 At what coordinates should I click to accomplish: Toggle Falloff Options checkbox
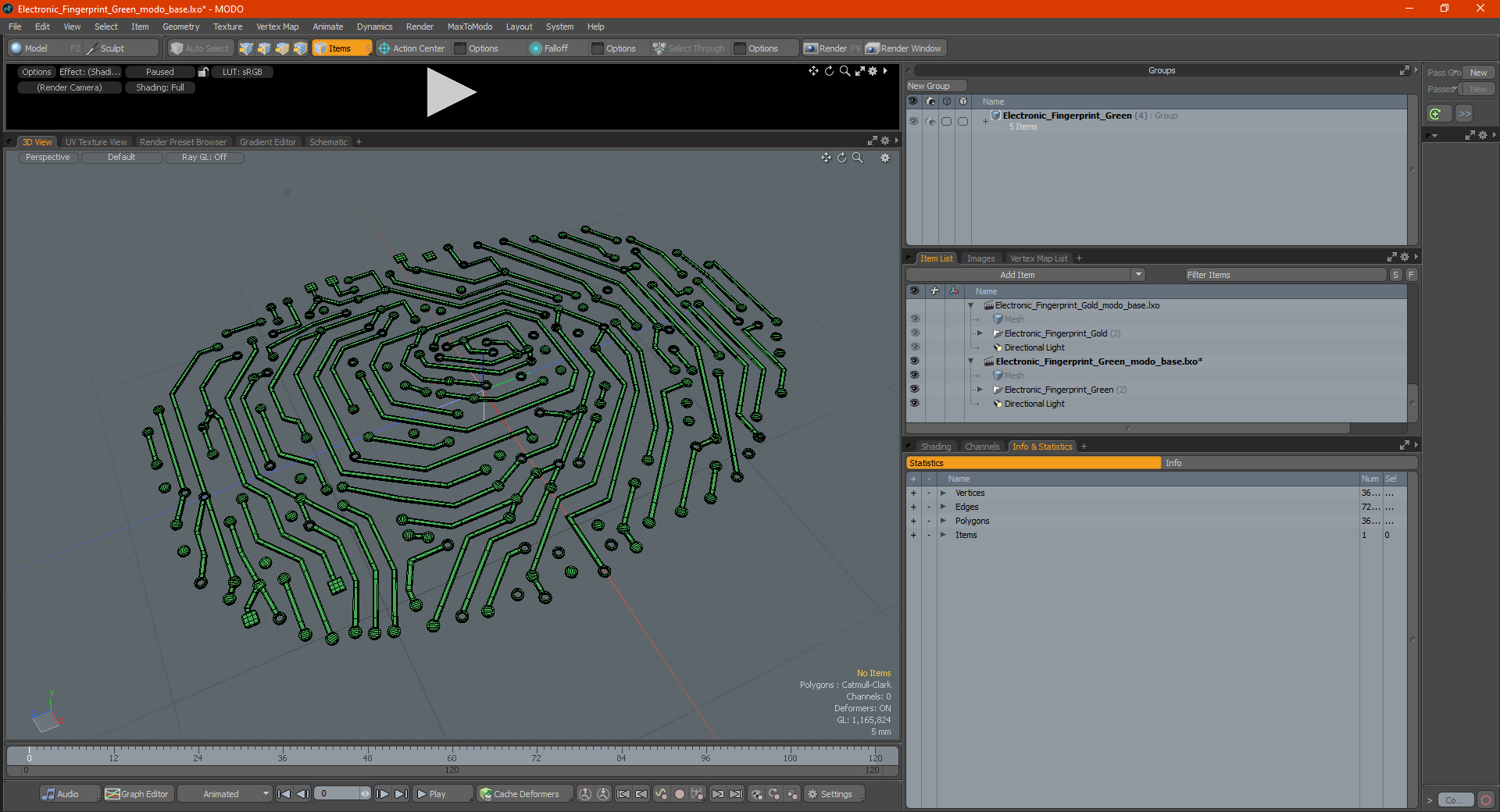point(598,48)
